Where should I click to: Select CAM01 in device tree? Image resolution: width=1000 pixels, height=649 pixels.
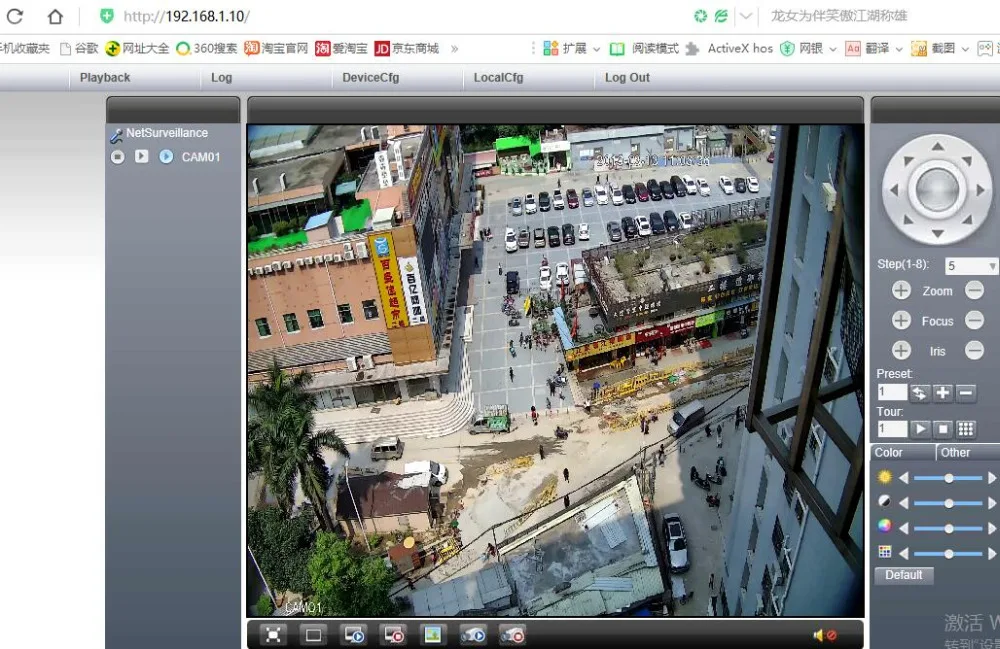(201, 157)
